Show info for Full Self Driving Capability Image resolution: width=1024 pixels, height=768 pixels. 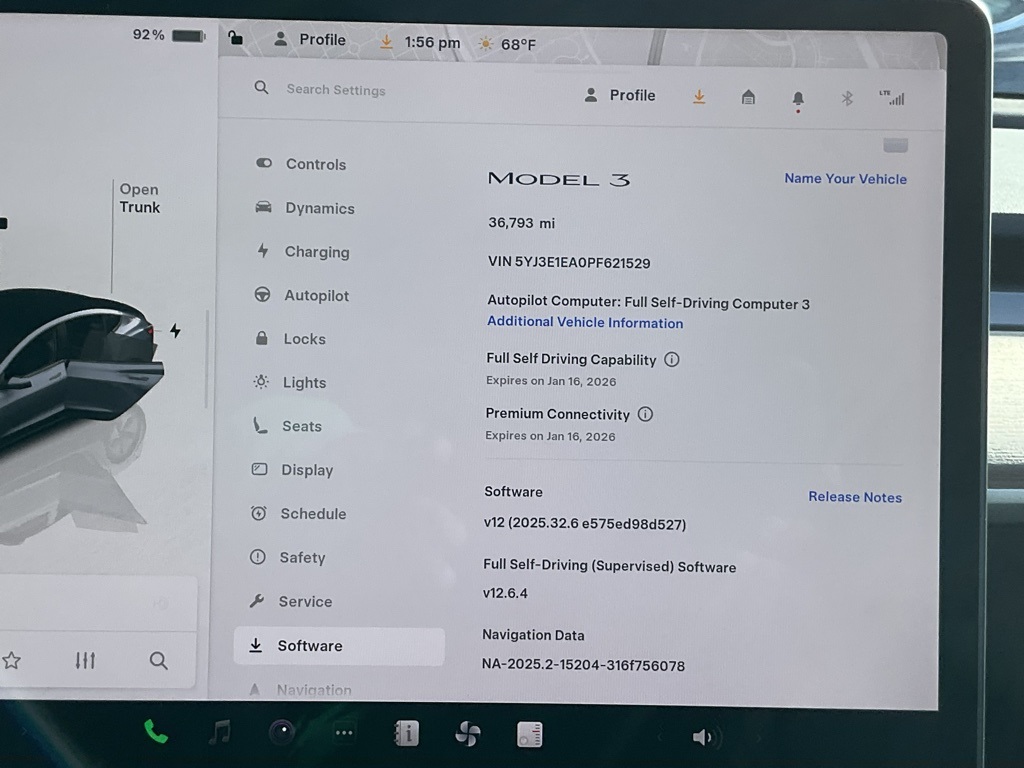click(672, 360)
